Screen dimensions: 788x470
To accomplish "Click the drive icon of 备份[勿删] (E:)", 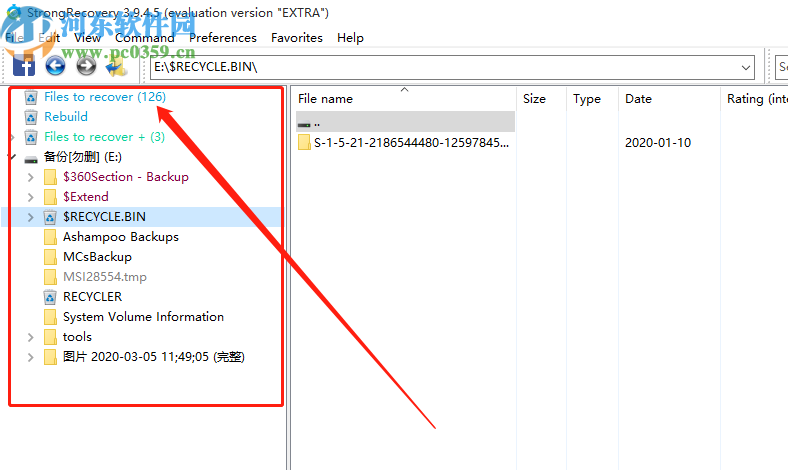I will [x=31, y=159].
